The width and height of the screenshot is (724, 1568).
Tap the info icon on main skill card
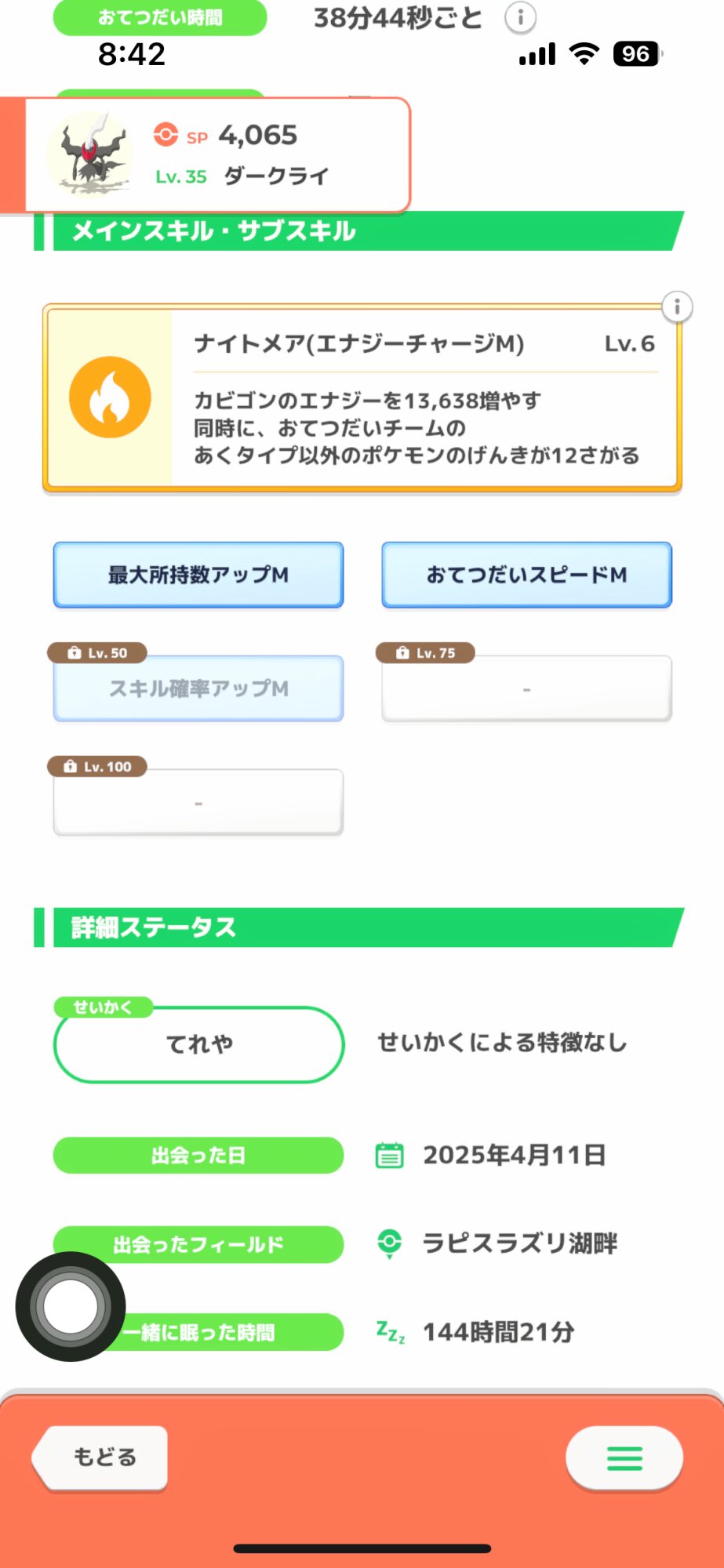(677, 307)
